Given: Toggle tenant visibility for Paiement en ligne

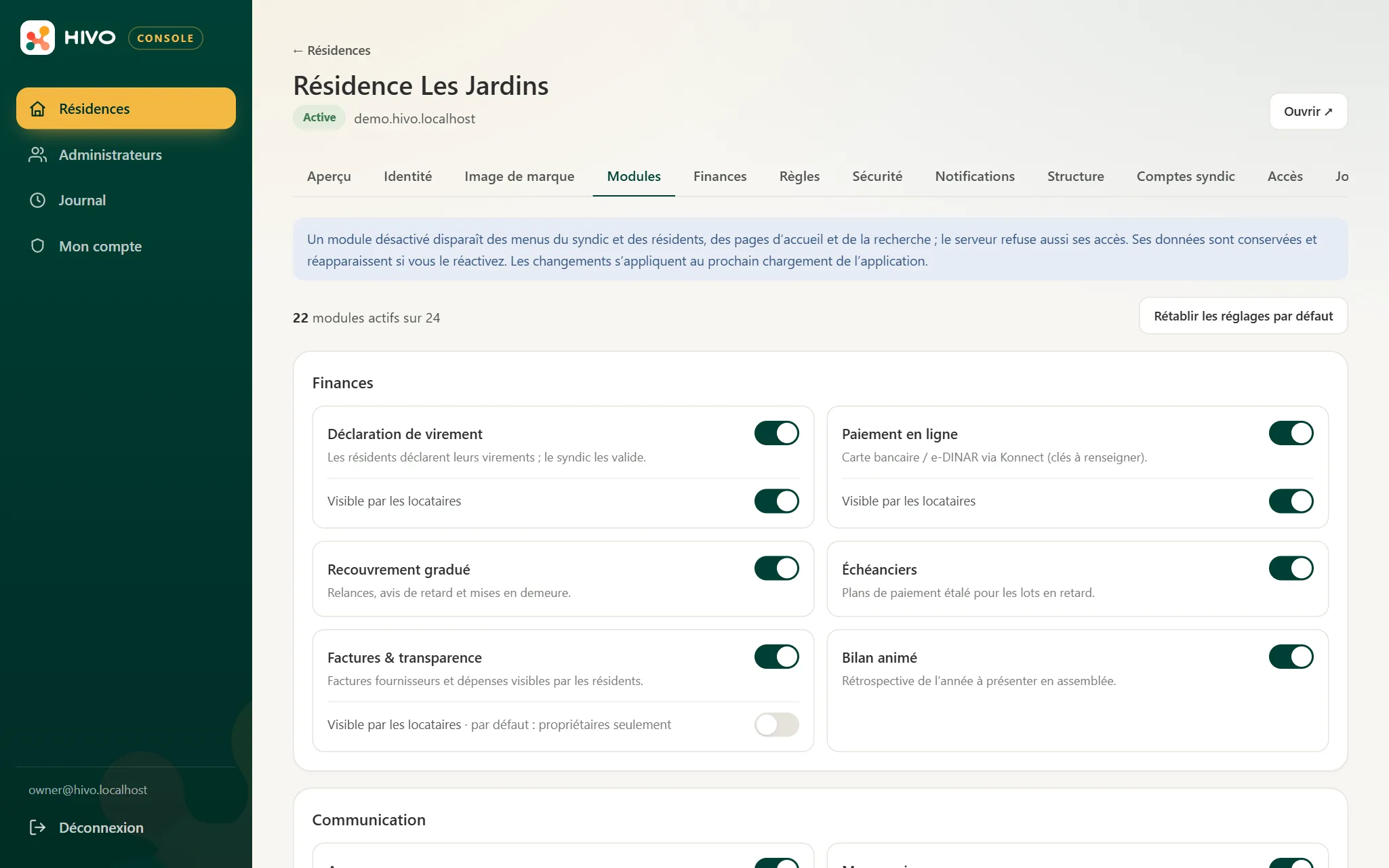Looking at the screenshot, I should tap(1291, 501).
